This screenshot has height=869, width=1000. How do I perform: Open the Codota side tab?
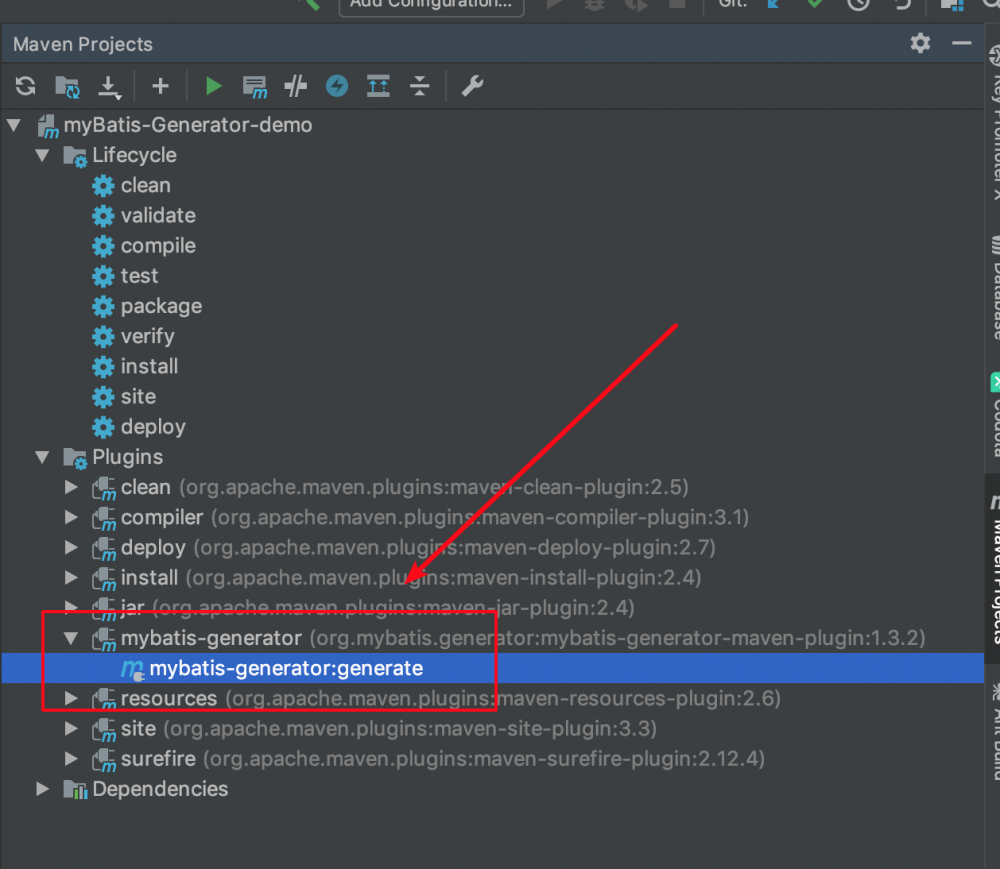click(x=995, y=414)
